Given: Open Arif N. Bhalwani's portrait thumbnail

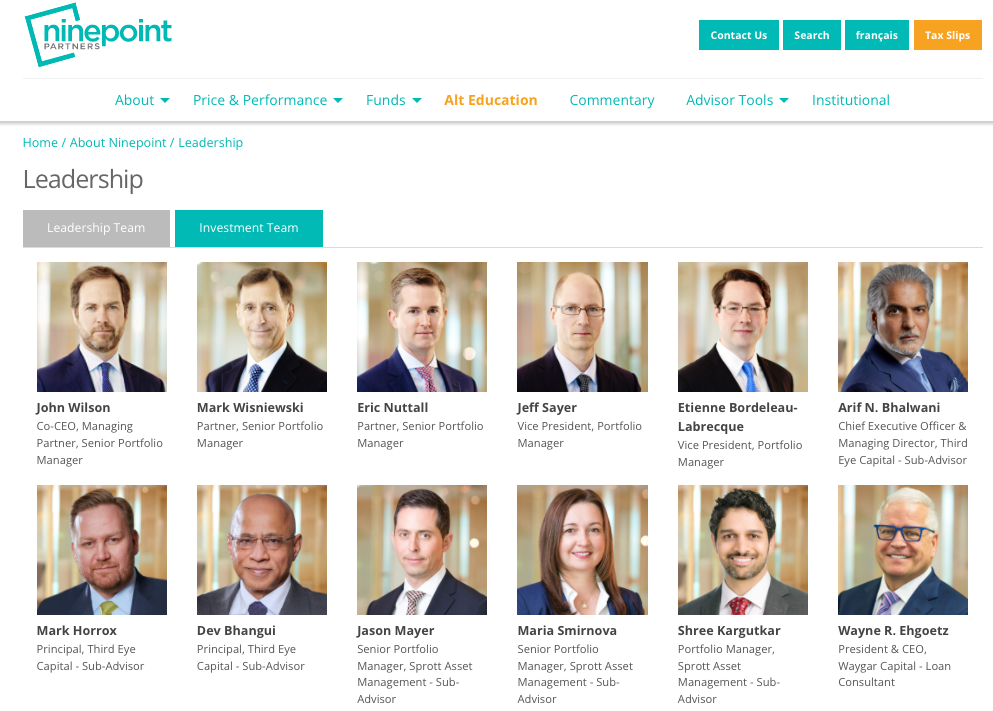Looking at the screenshot, I should click(903, 327).
